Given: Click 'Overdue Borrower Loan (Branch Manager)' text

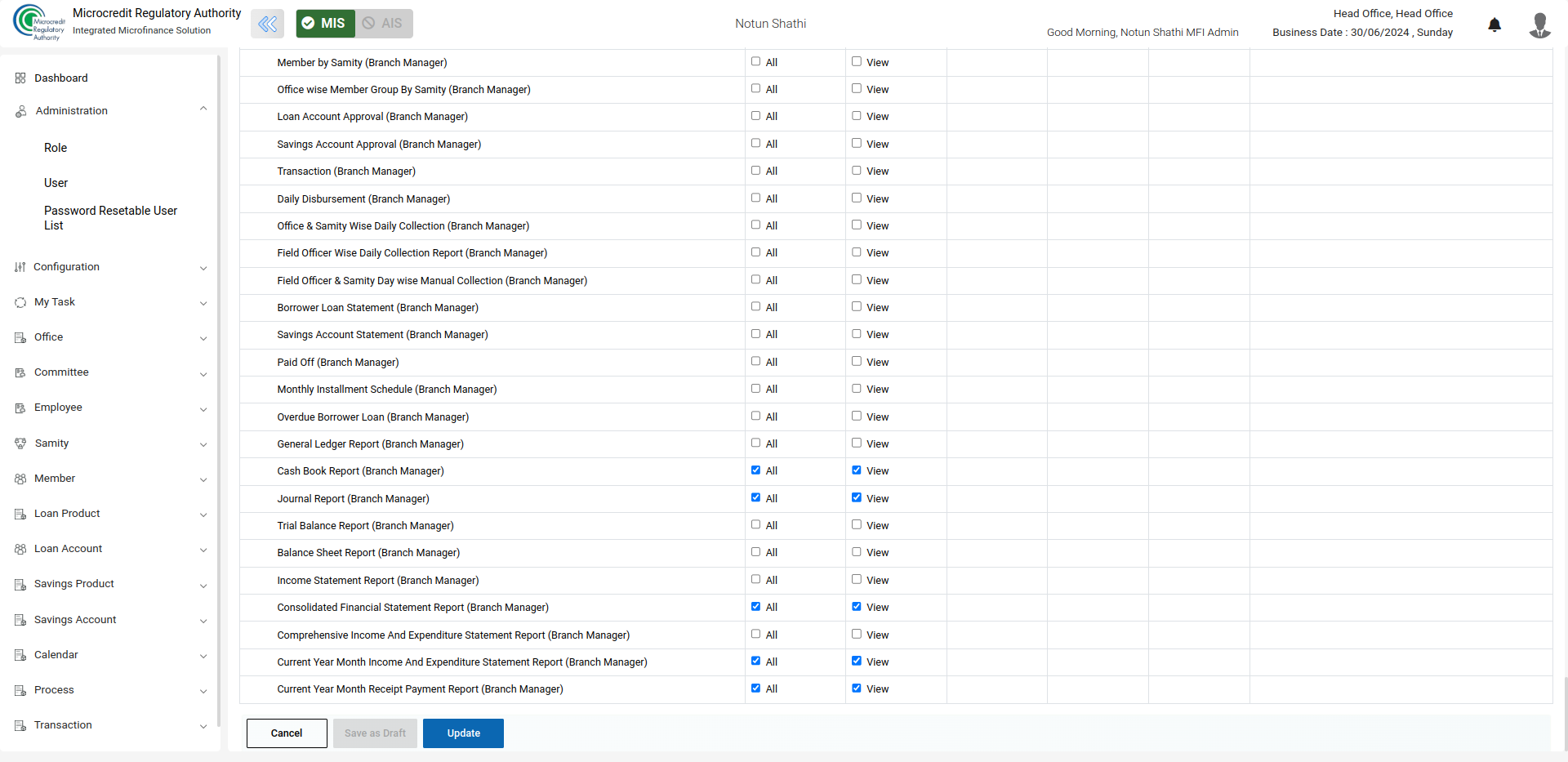Looking at the screenshot, I should point(372,417).
